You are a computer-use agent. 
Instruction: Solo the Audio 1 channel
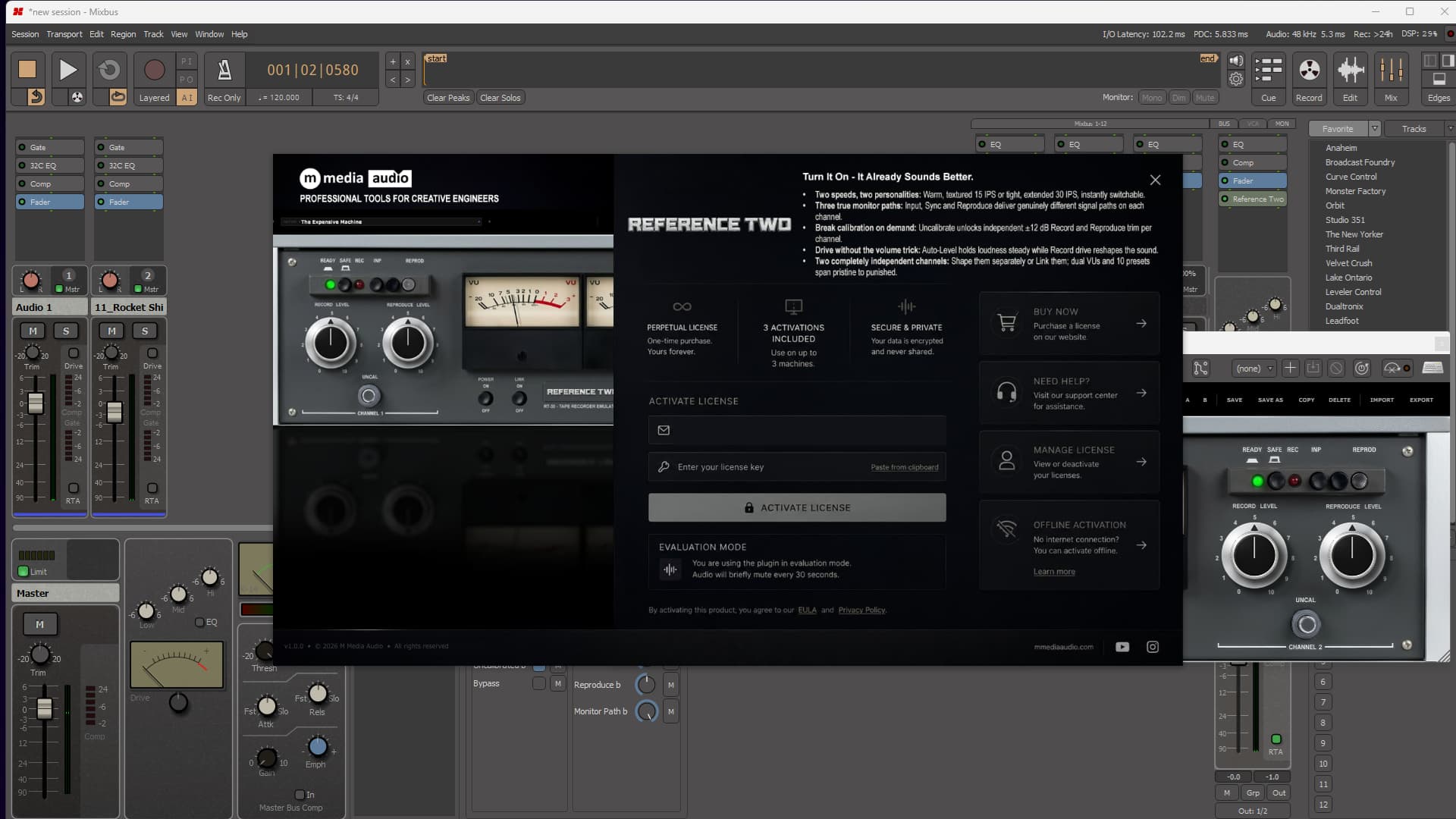(x=66, y=331)
